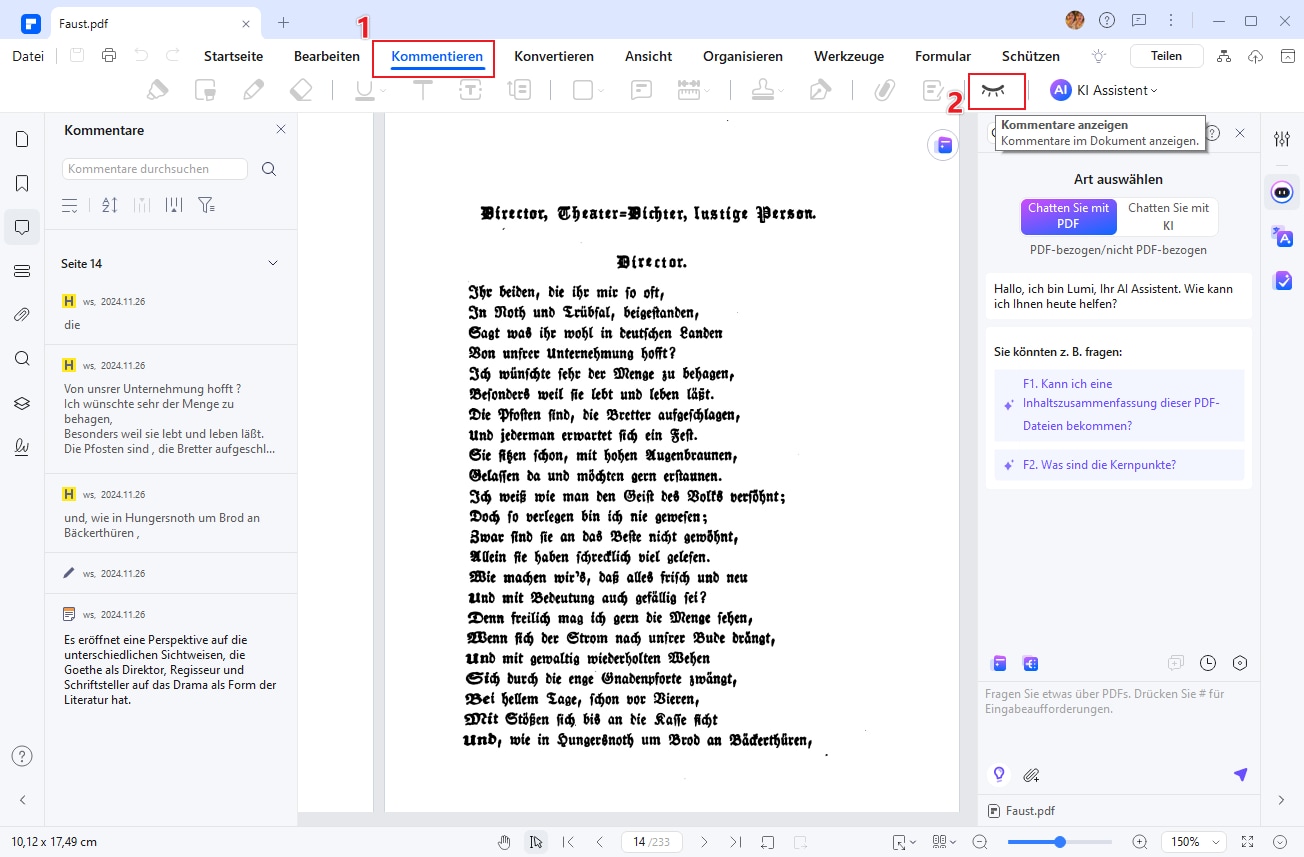This screenshot has width=1304, height=857.
Task: Close the Kommentare panel
Action: [x=281, y=129]
